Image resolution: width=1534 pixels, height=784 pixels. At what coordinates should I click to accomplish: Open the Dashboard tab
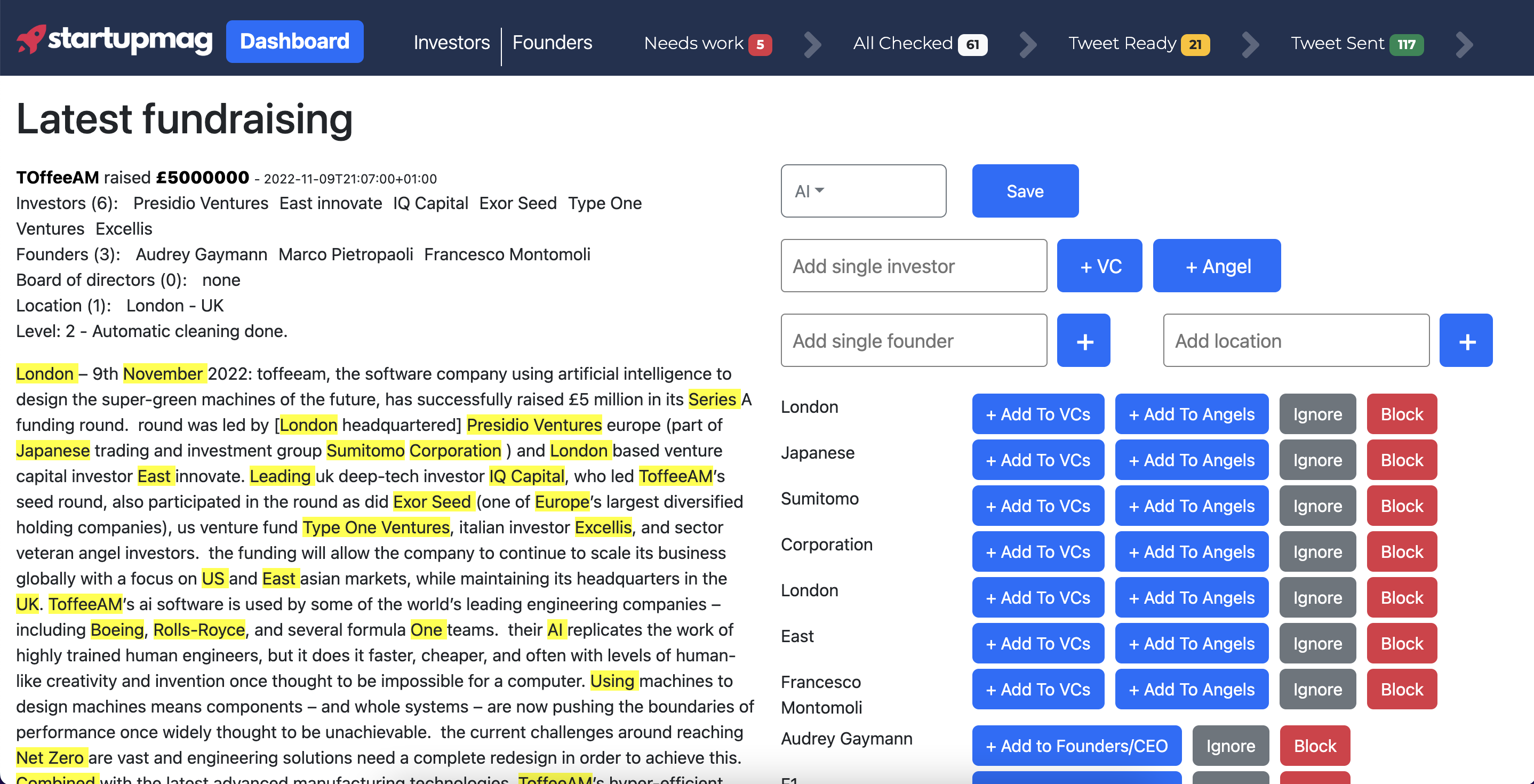coord(295,41)
